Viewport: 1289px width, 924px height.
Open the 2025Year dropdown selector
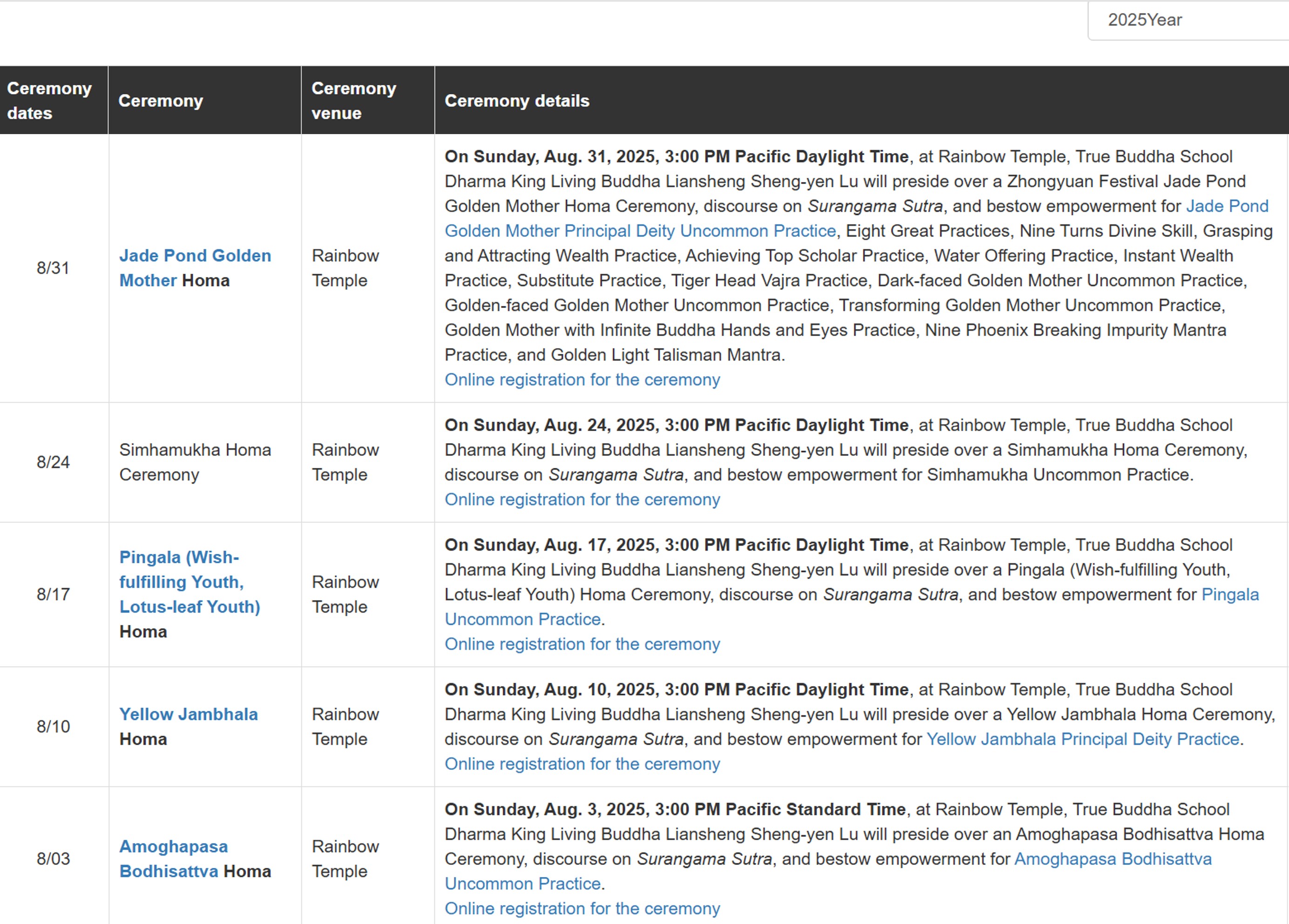tap(1188, 20)
